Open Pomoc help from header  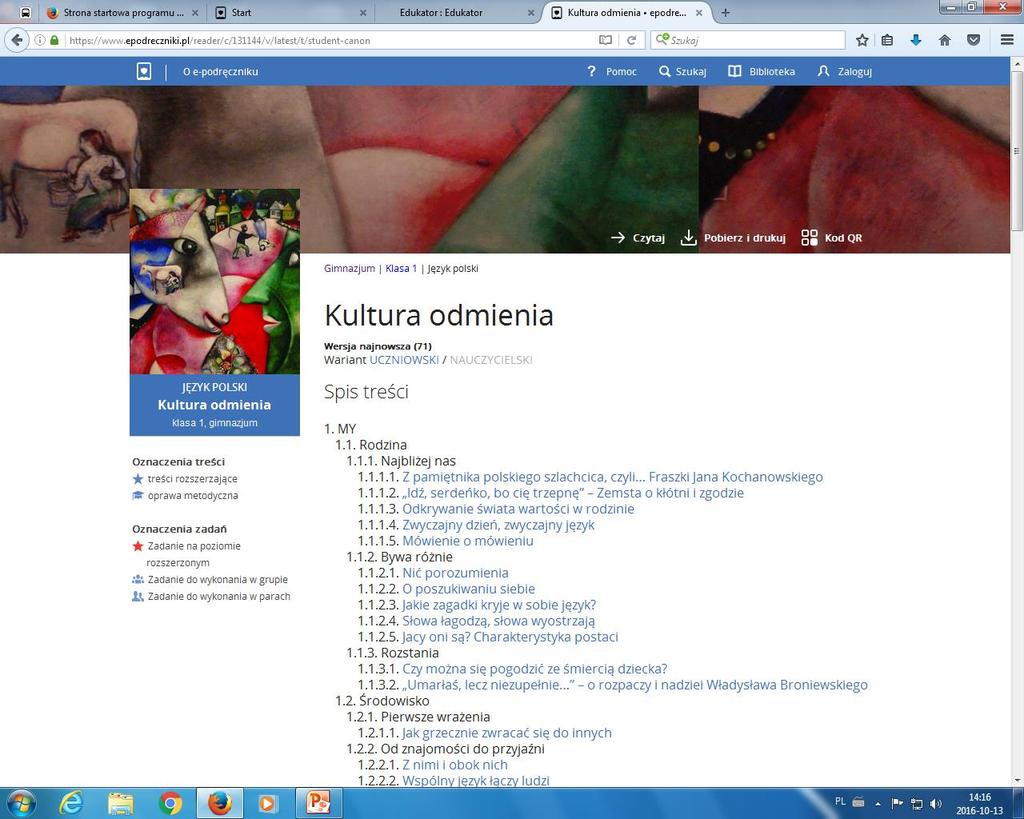pyautogui.click(x=611, y=71)
